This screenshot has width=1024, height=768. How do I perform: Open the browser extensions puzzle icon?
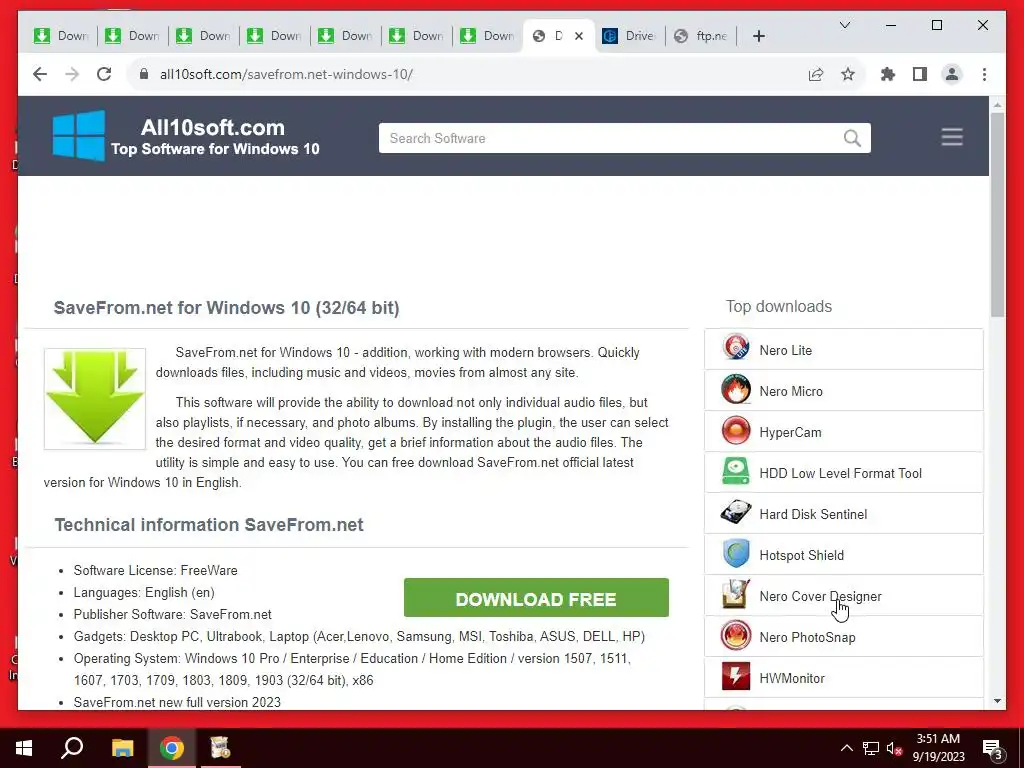(888, 74)
